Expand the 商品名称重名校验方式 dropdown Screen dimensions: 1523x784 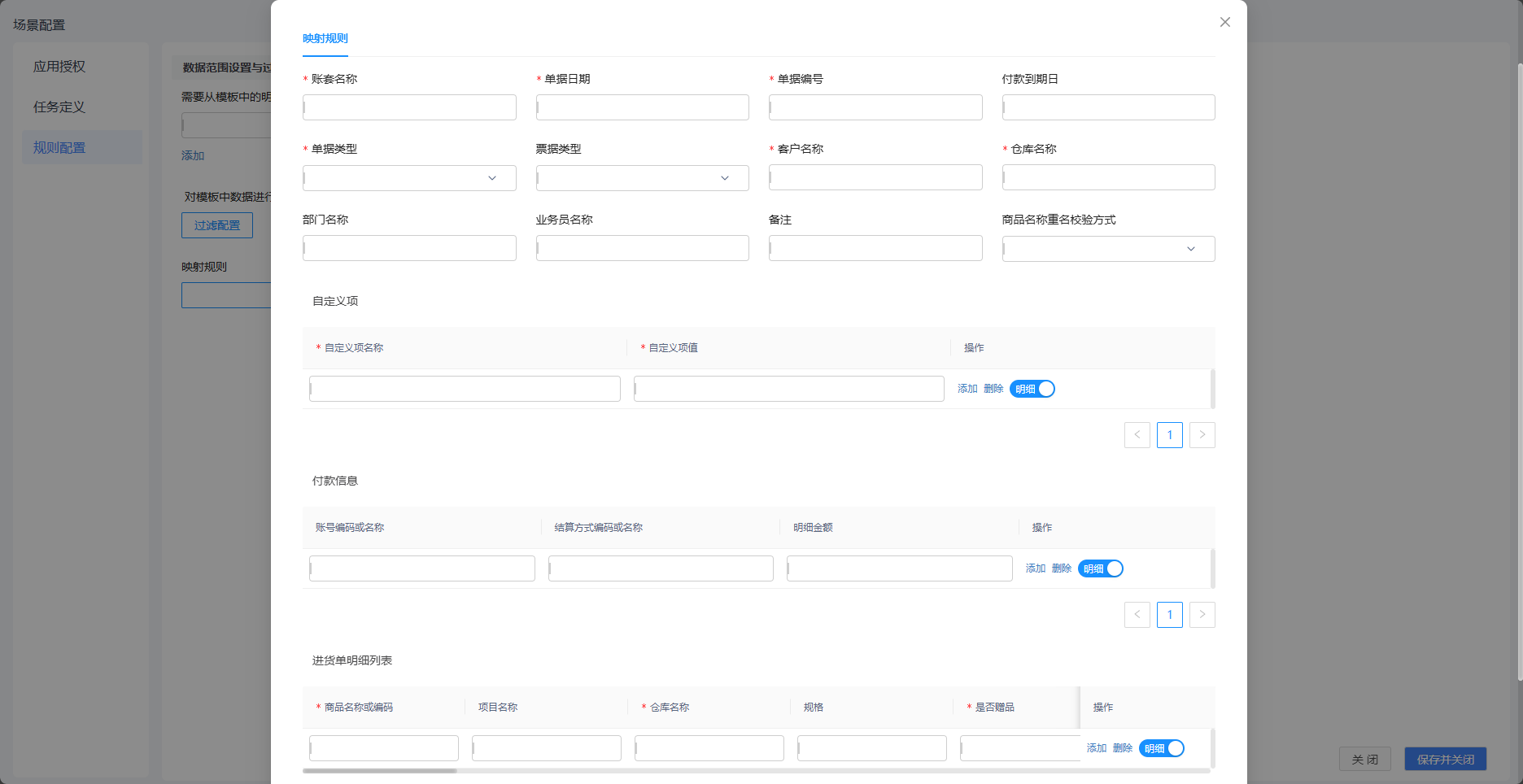1109,249
